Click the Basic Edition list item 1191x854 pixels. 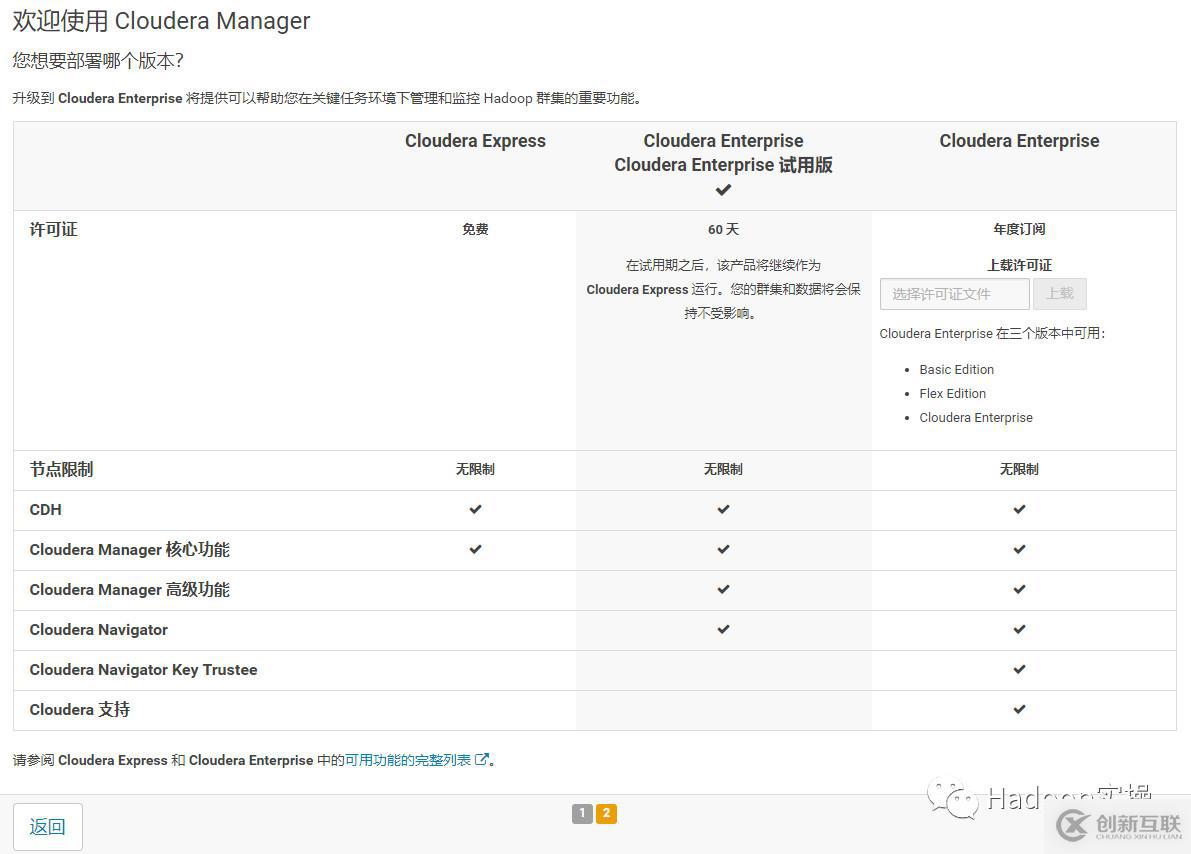tap(956, 369)
